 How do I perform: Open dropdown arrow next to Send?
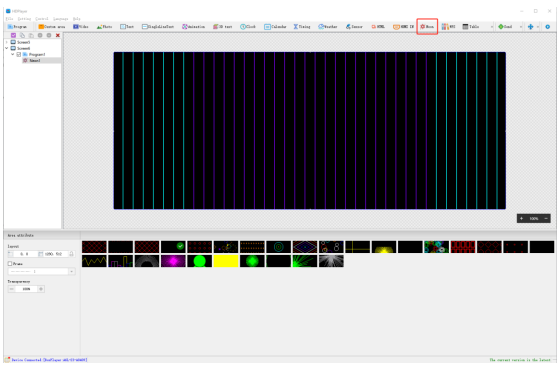click(x=520, y=27)
